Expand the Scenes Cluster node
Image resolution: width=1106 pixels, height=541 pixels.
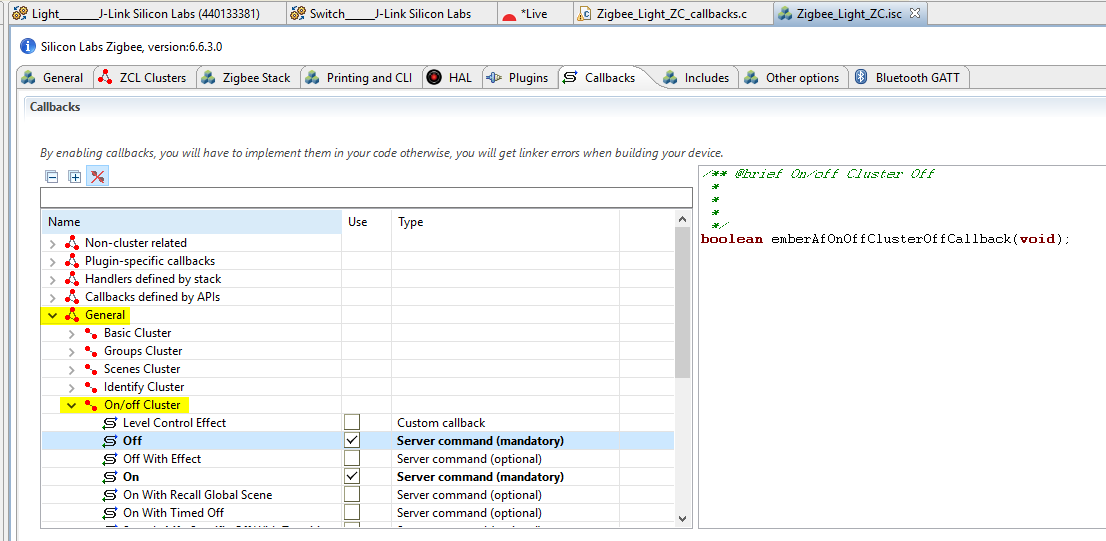(x=71, y=369)
